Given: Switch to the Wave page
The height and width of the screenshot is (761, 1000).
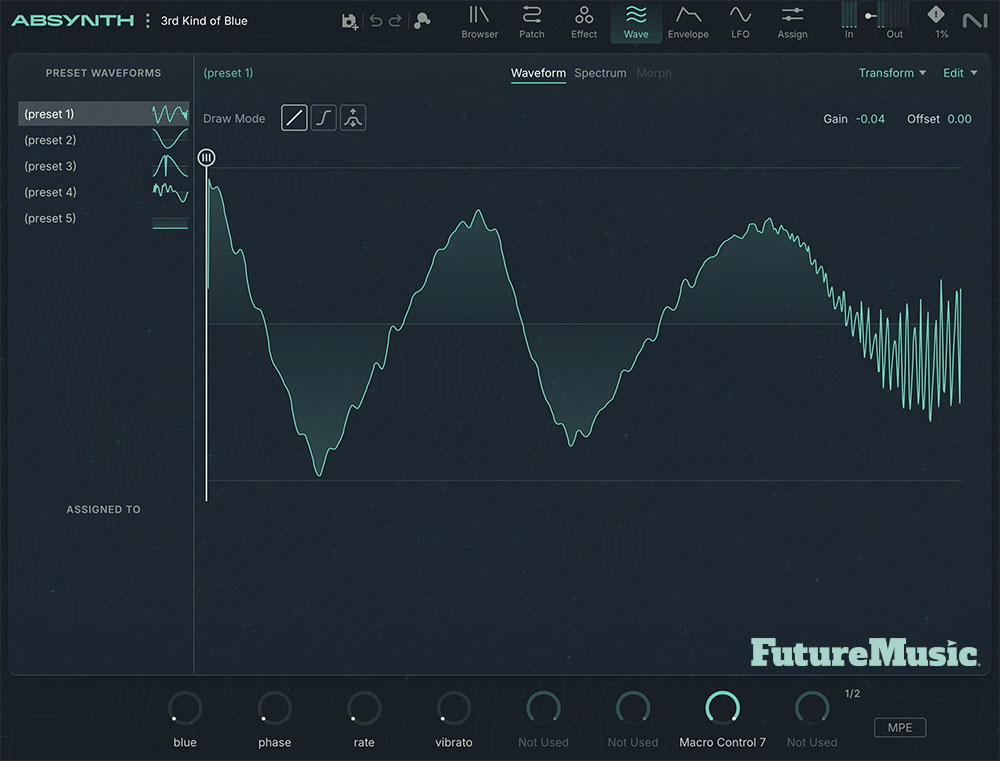Looking at the screenshot, I should [636, 22].
